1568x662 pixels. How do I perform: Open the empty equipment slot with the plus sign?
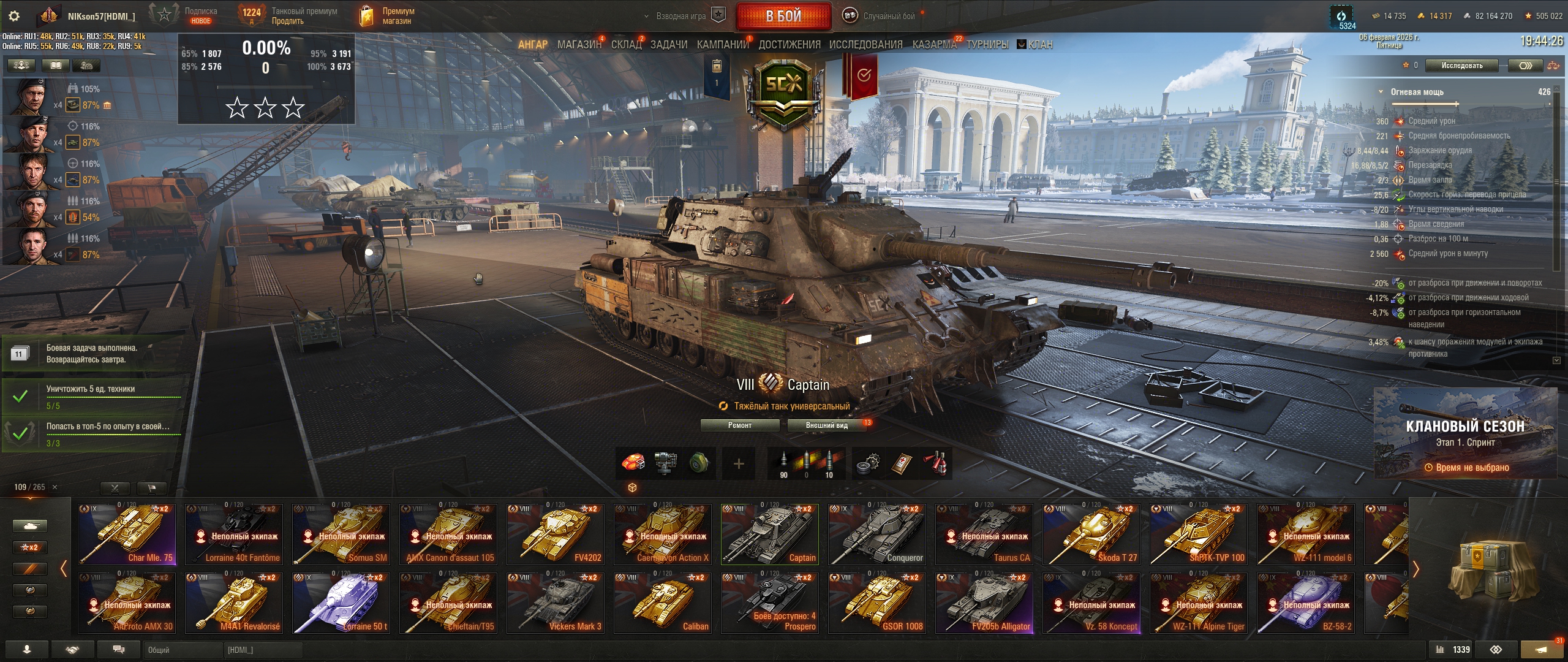tap(739, 463)
